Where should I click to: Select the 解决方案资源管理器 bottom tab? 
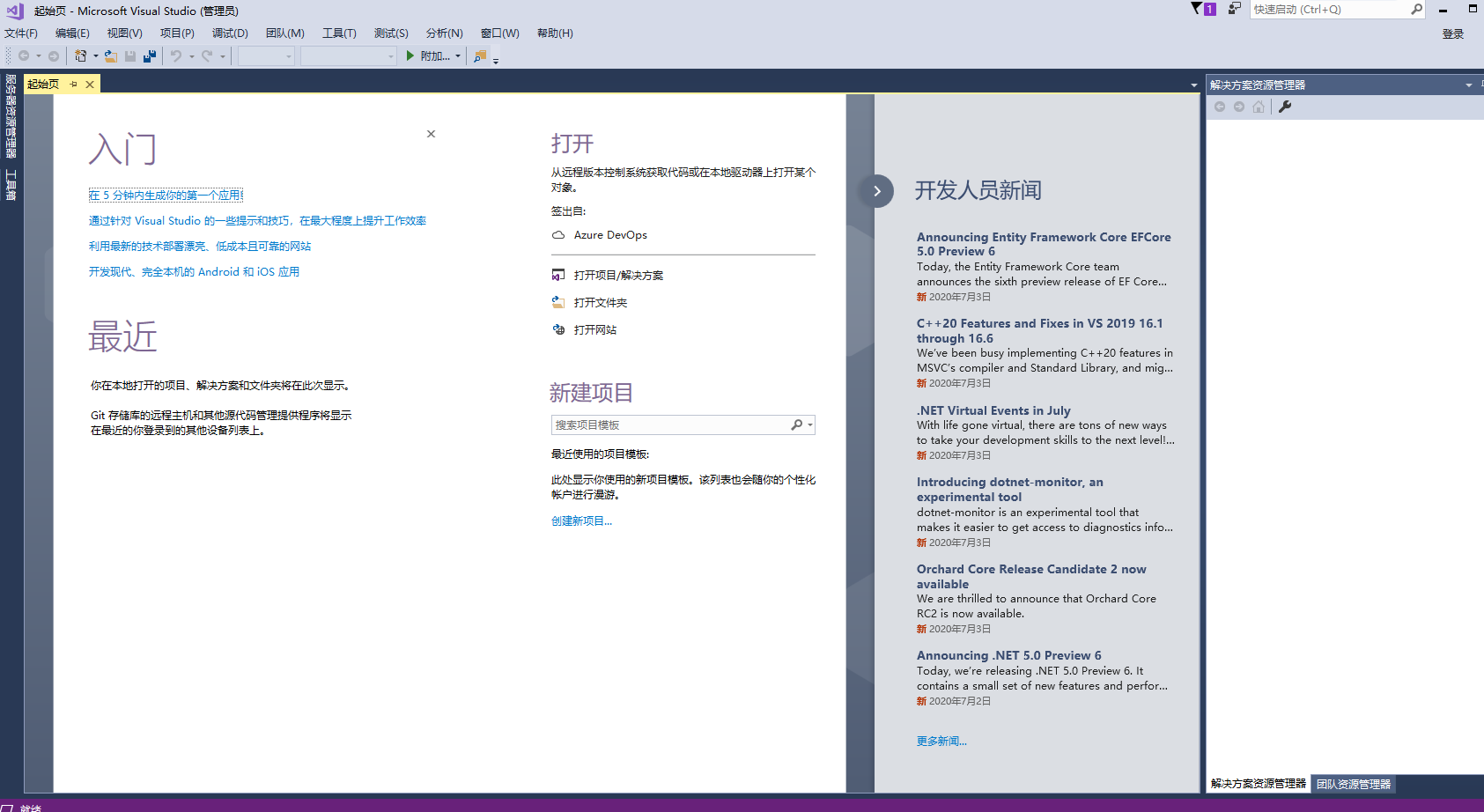tap(1259, 784)
